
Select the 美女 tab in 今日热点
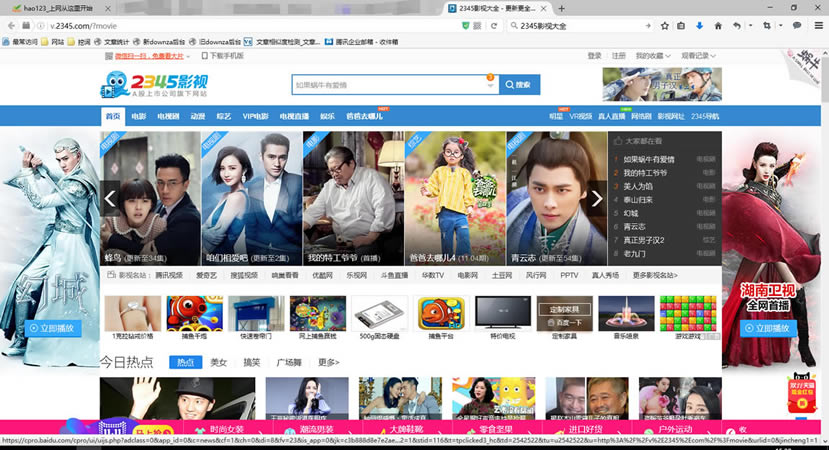[218, 362]
